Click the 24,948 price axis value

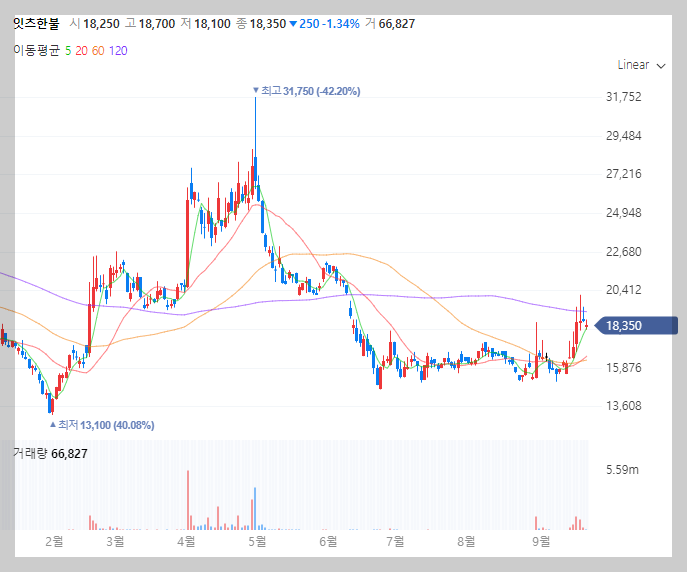coord(623,213)
